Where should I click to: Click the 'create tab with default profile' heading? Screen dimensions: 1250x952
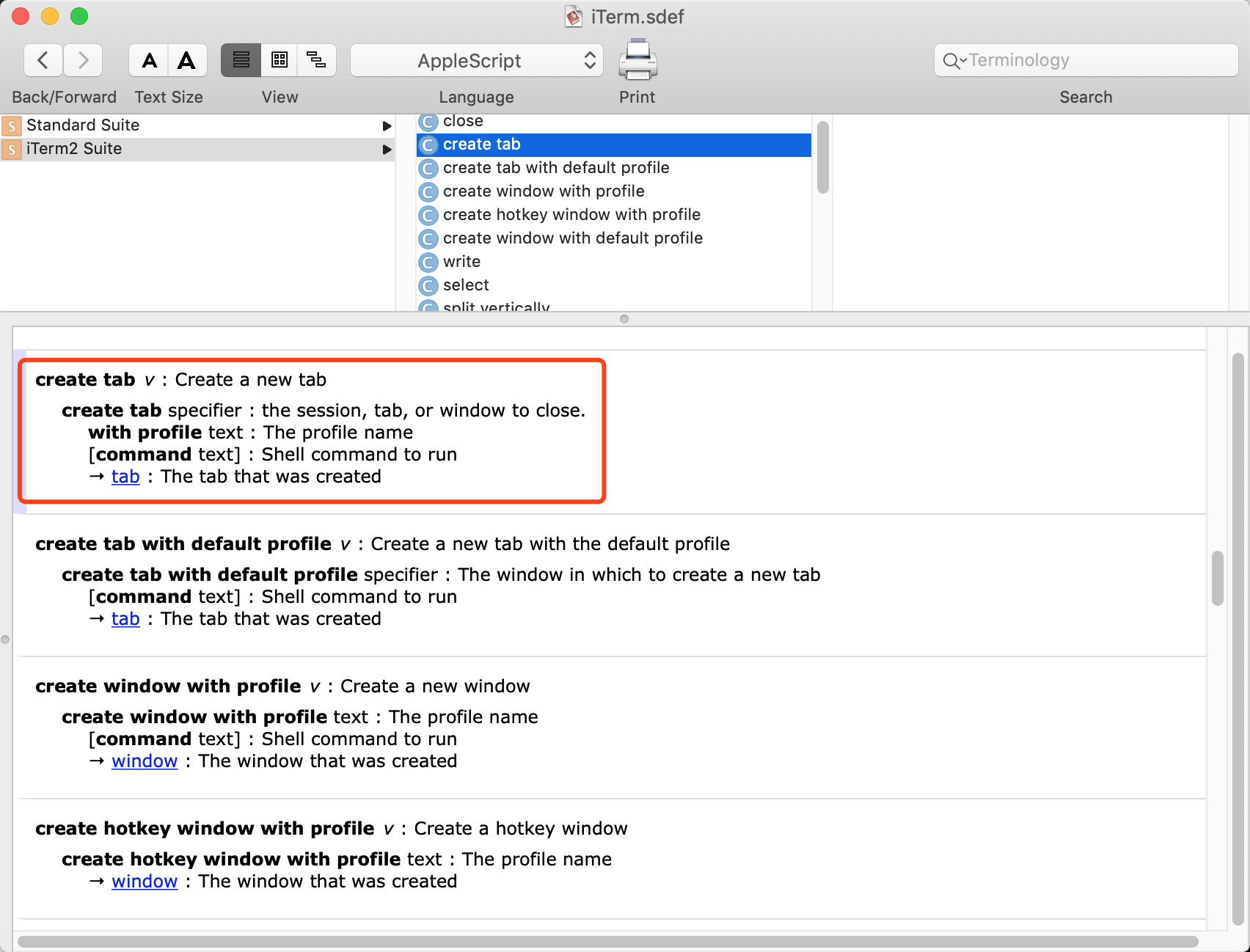pyautogui.click(x=183, y=544)
